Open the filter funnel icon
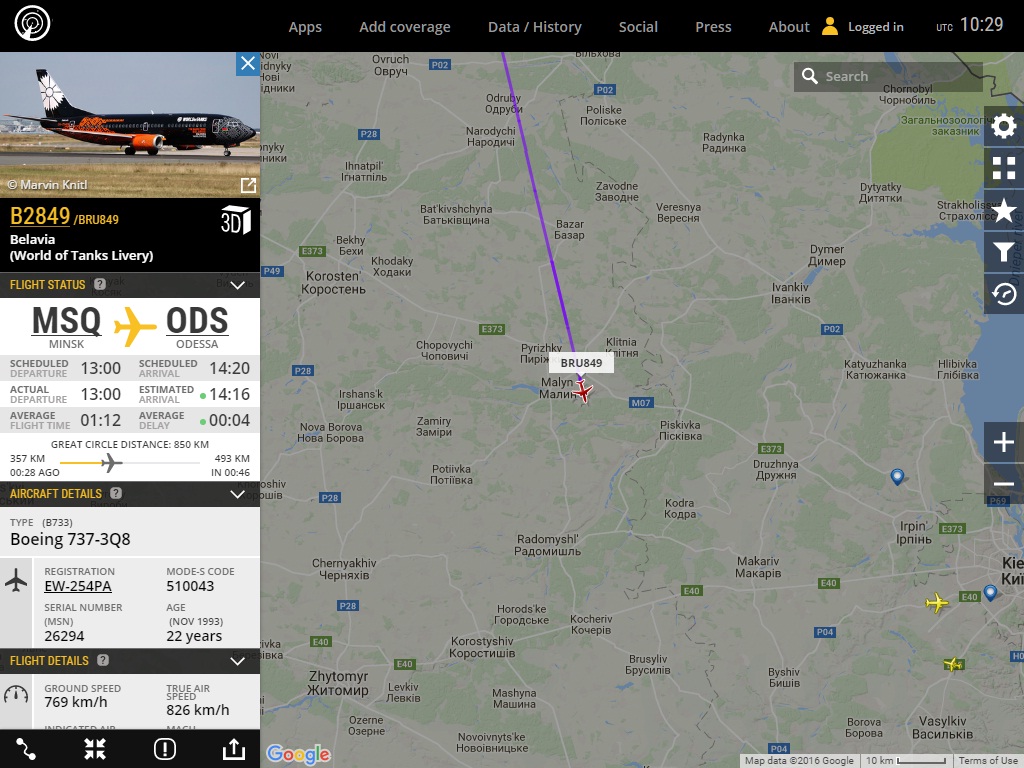 coord(1004,251)
